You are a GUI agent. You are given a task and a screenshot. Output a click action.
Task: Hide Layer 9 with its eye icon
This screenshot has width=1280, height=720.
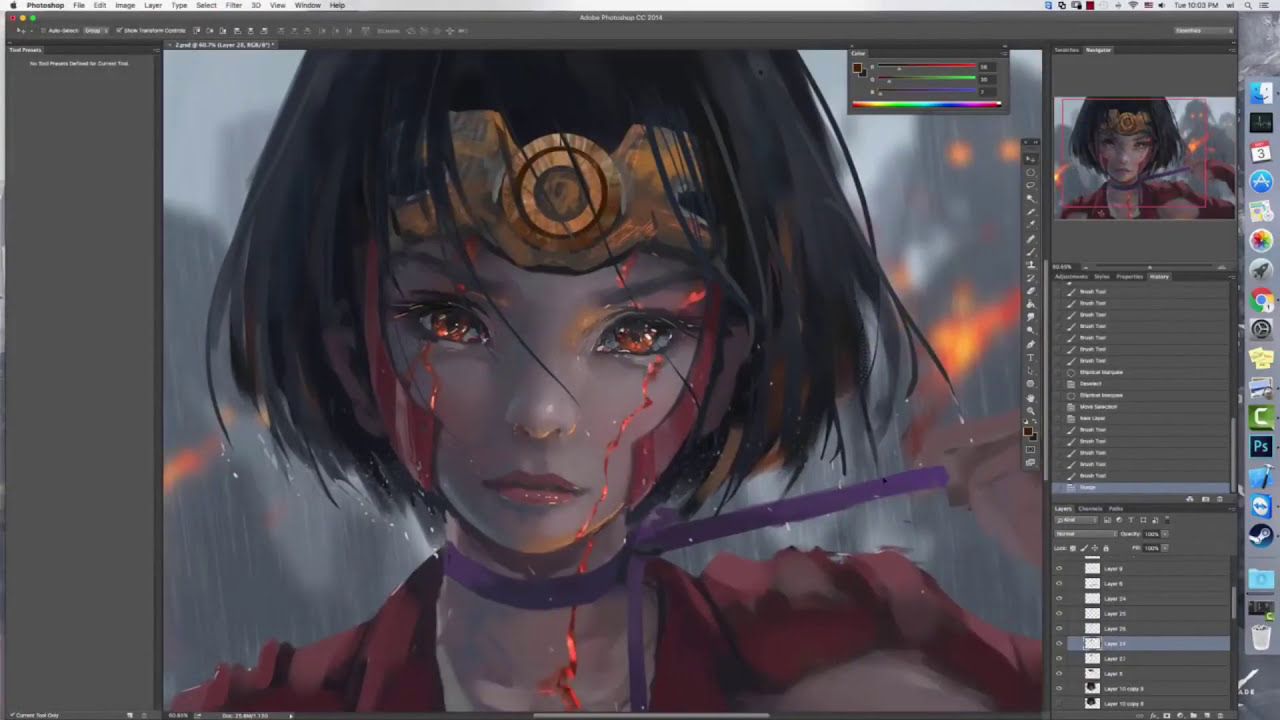(1059, 568)
